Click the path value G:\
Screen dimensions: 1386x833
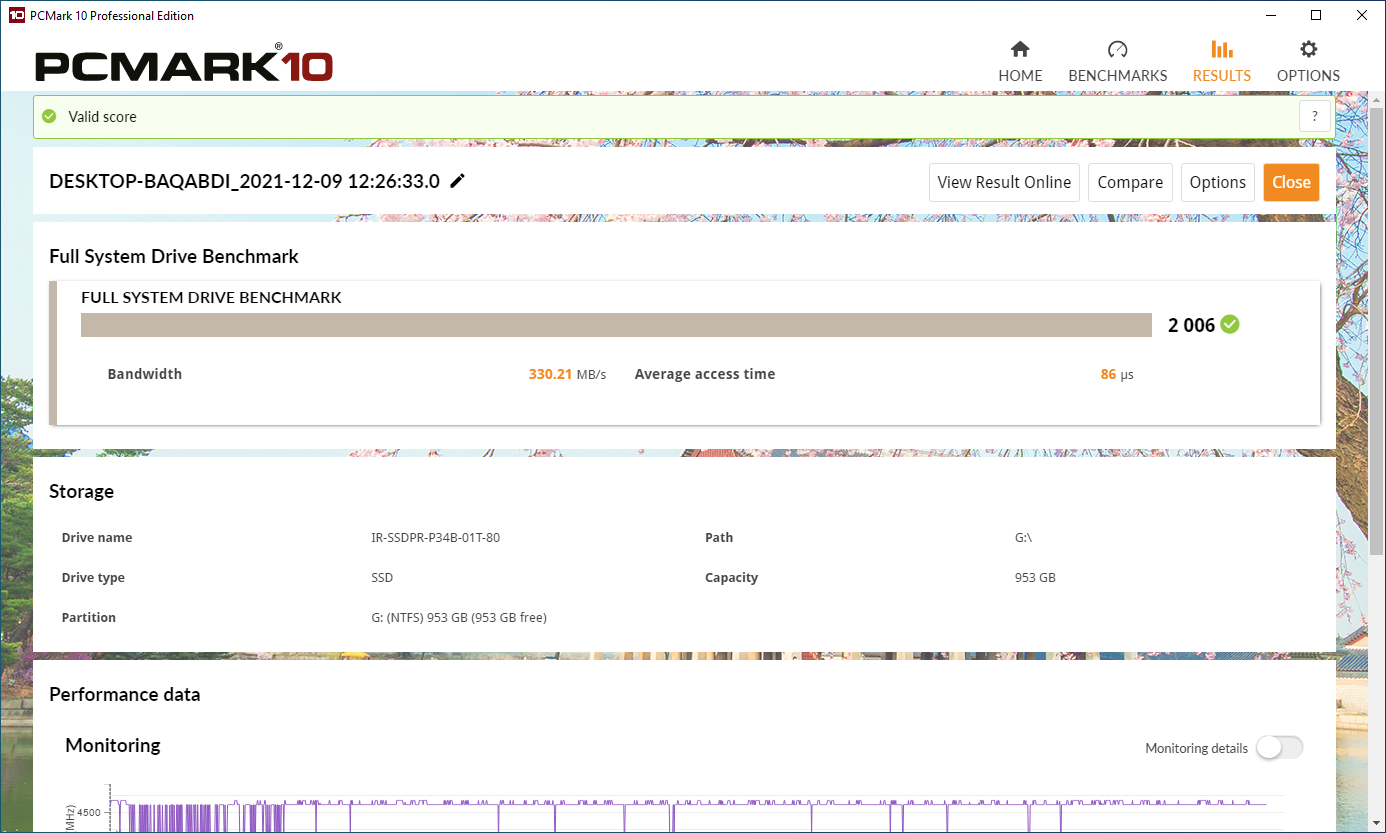pos(1023,537)
